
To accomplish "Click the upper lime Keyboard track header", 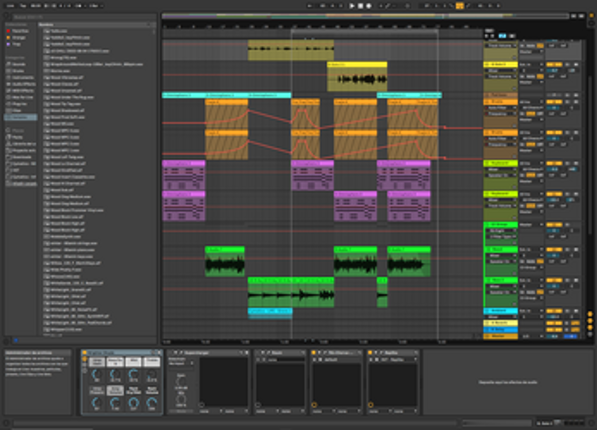I will click(x=500, y=163).
